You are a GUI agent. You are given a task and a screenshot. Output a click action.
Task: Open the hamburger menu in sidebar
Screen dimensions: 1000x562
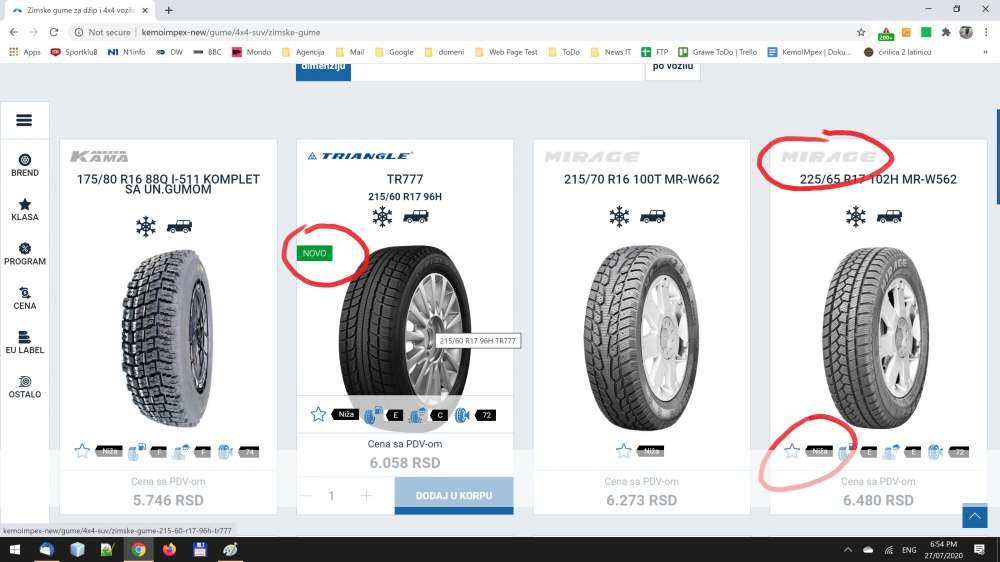24,120
